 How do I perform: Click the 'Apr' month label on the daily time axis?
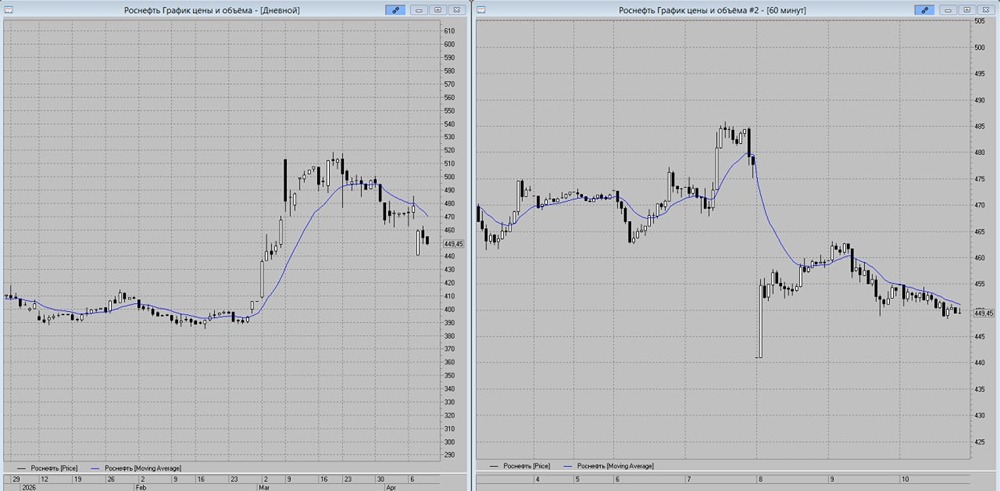point(392,487)
